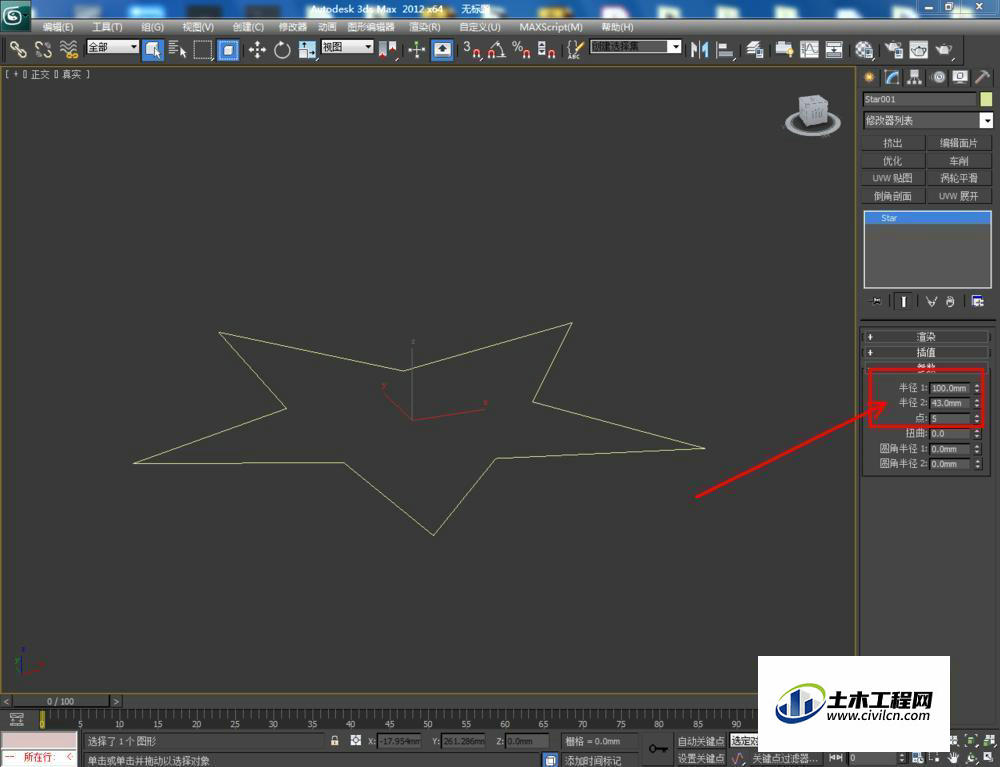The height and width of the screenshot is (767, 1000).
Task: Toggle the Selection Lock padlock icon
Action: (x=334, y=741)
